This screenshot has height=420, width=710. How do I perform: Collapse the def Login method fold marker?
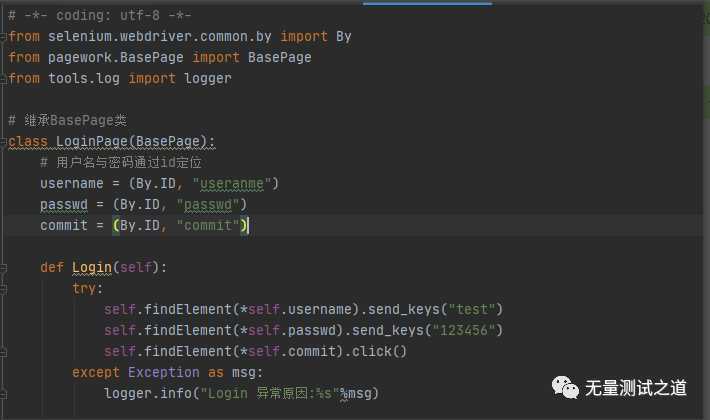[3, 268]
